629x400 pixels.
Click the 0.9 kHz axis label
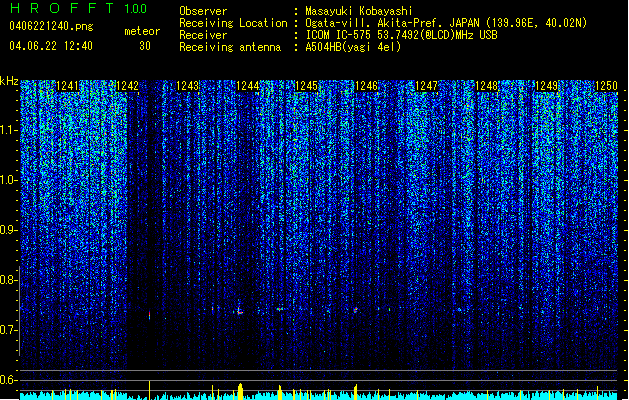tap(8, 230)
